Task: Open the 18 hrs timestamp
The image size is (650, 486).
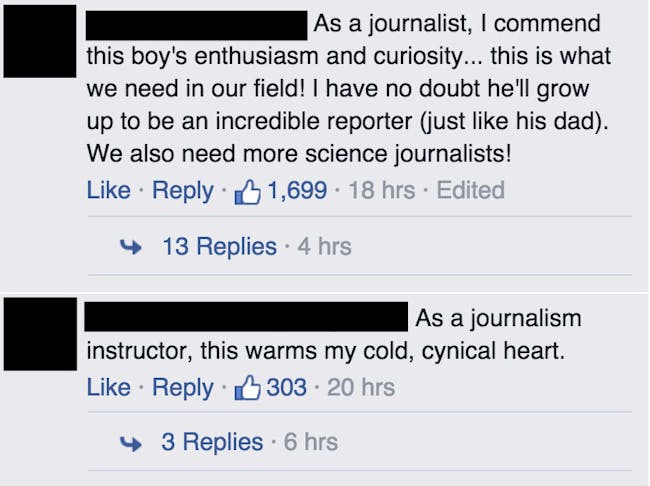Action: point(382,190)
